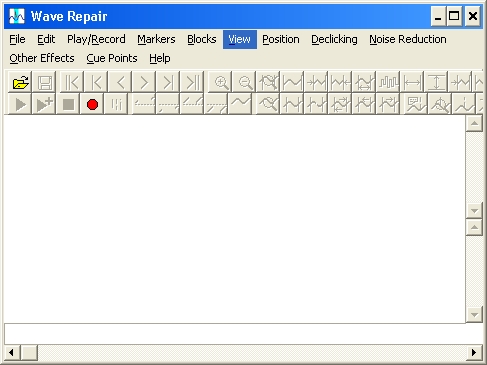Open the highlighted View menu

point(240,39)
